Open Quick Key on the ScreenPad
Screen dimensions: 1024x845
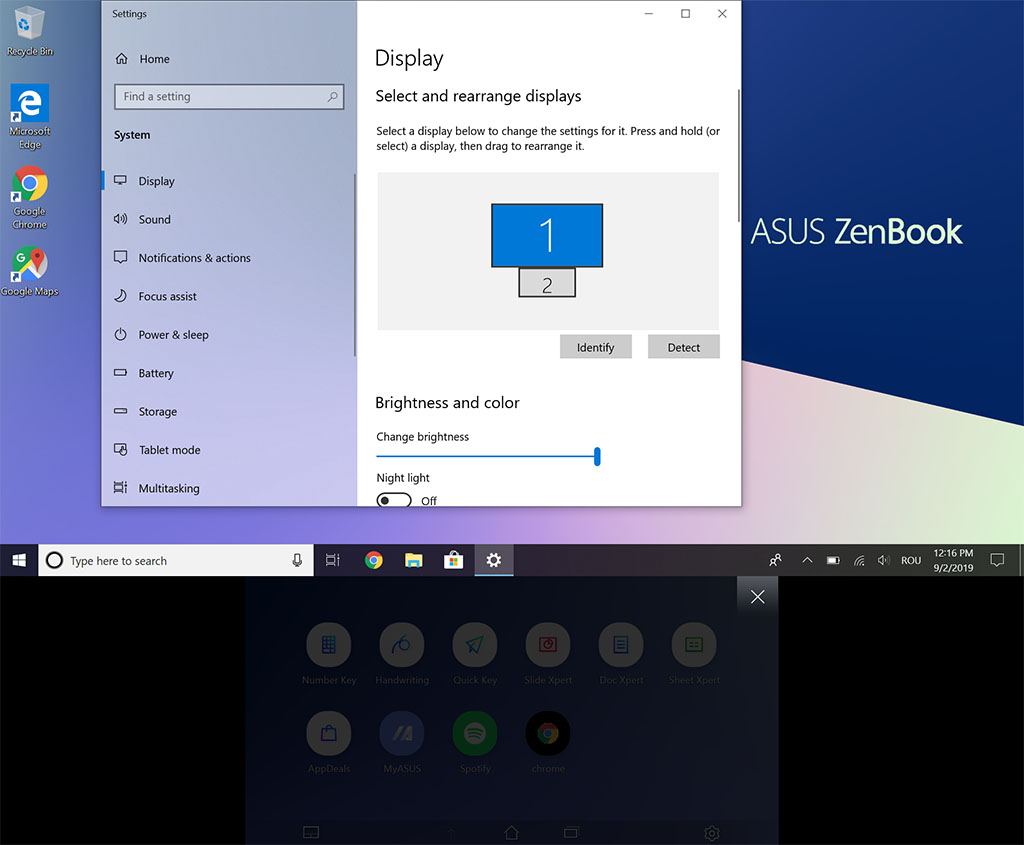[x=475, y=654]
